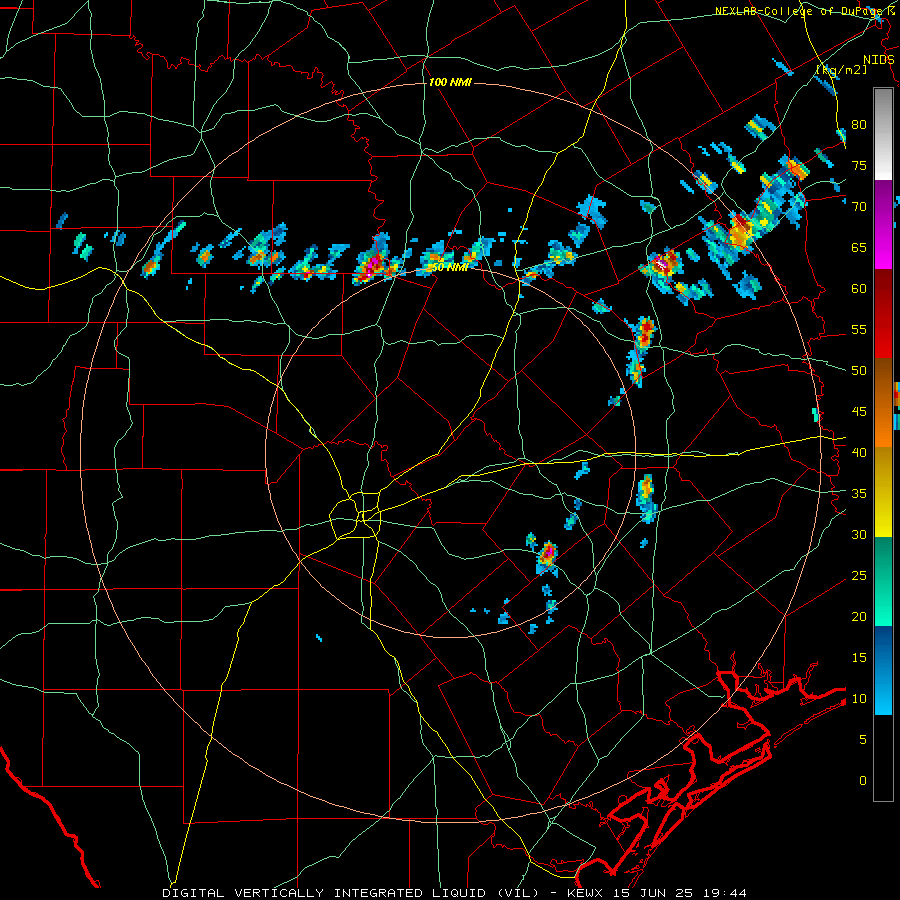
Task: Pick the gray-white segment of the VIL scale
Action: 883,134
